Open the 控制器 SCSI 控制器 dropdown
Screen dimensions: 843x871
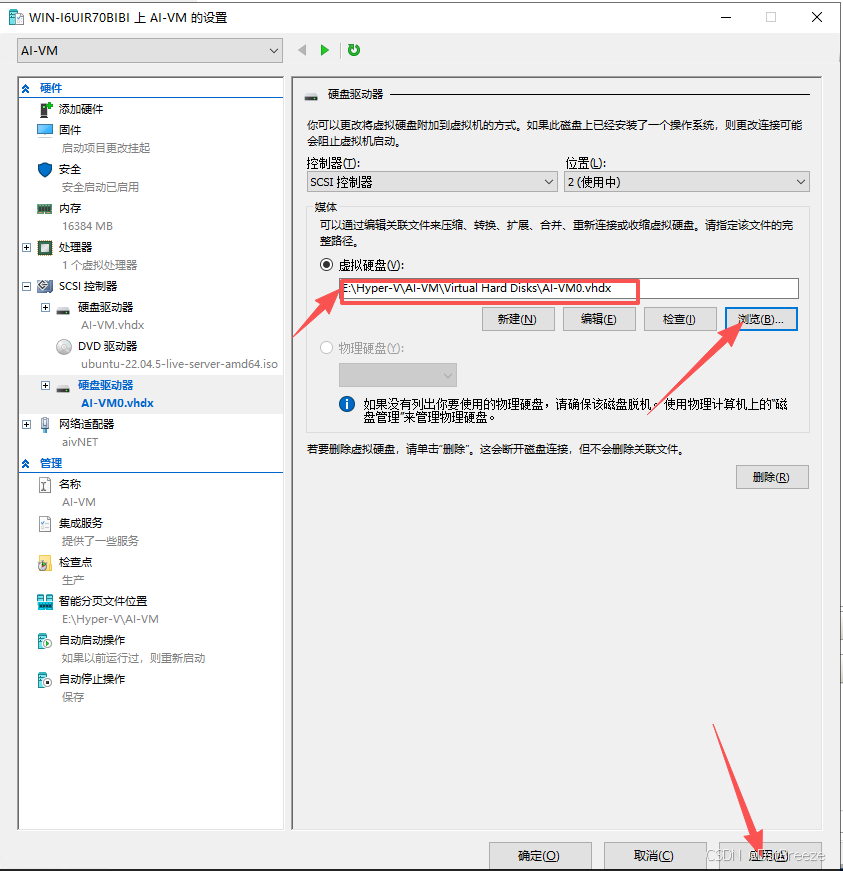(x=432, y=182)
